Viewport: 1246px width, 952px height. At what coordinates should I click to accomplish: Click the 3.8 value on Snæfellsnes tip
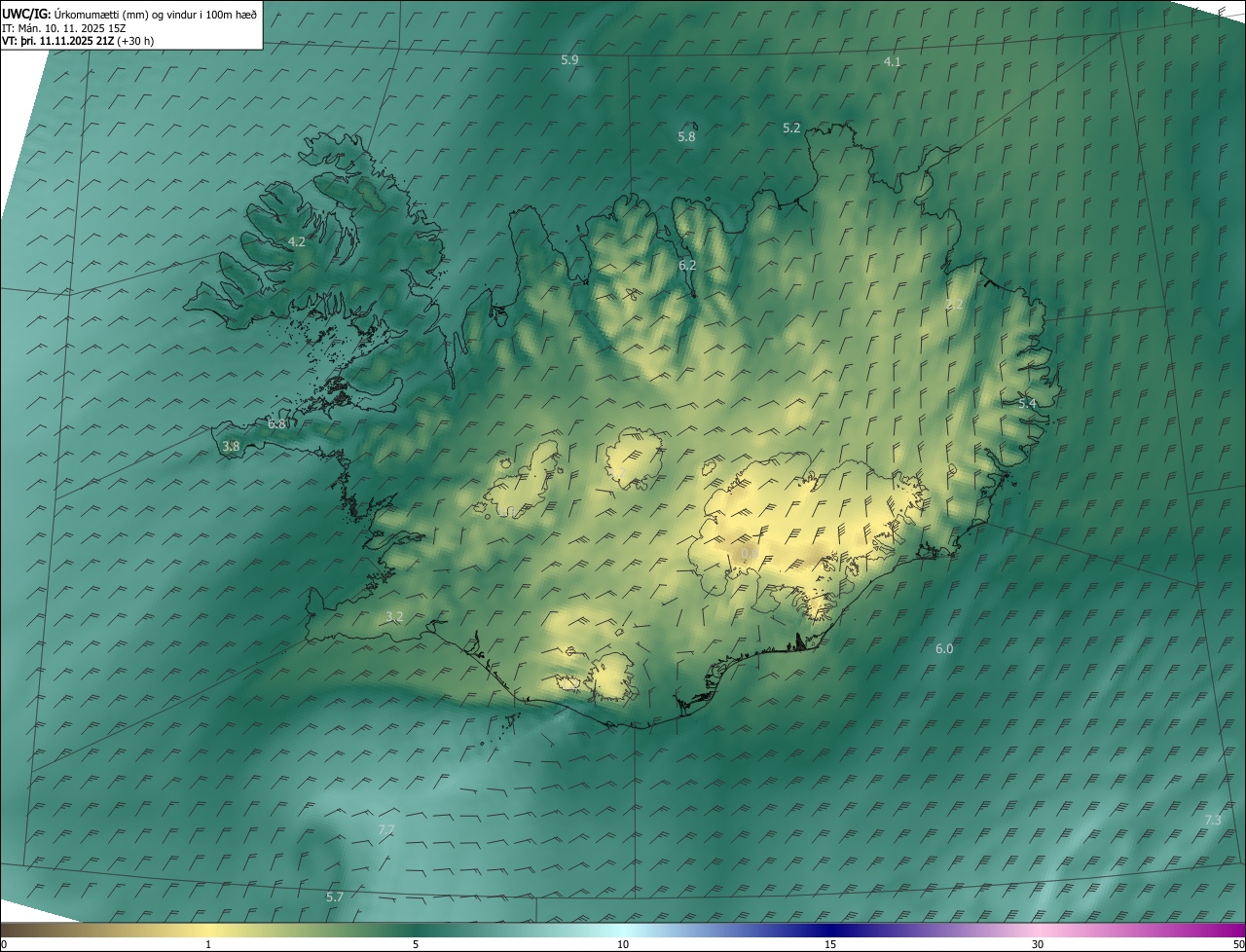pos(231,447)
